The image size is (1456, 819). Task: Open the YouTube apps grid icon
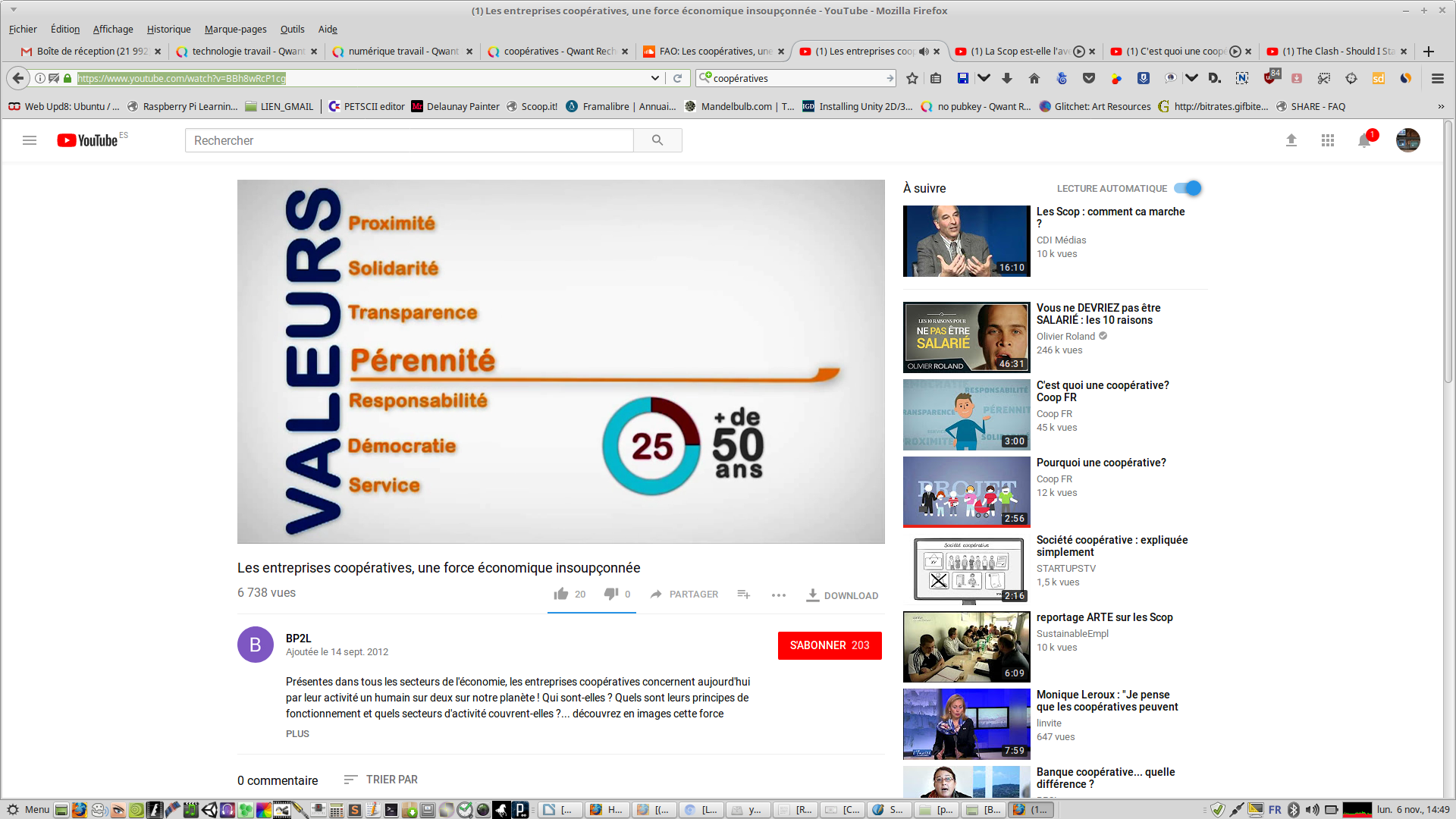[x=1328, y=140]
